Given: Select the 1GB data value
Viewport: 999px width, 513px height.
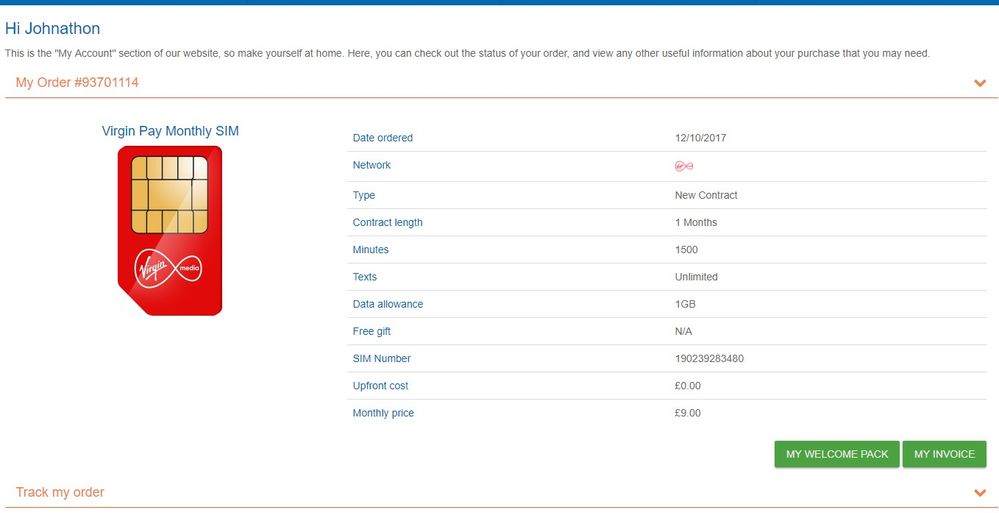Looking at the screenshot, I should click(685, 305).
